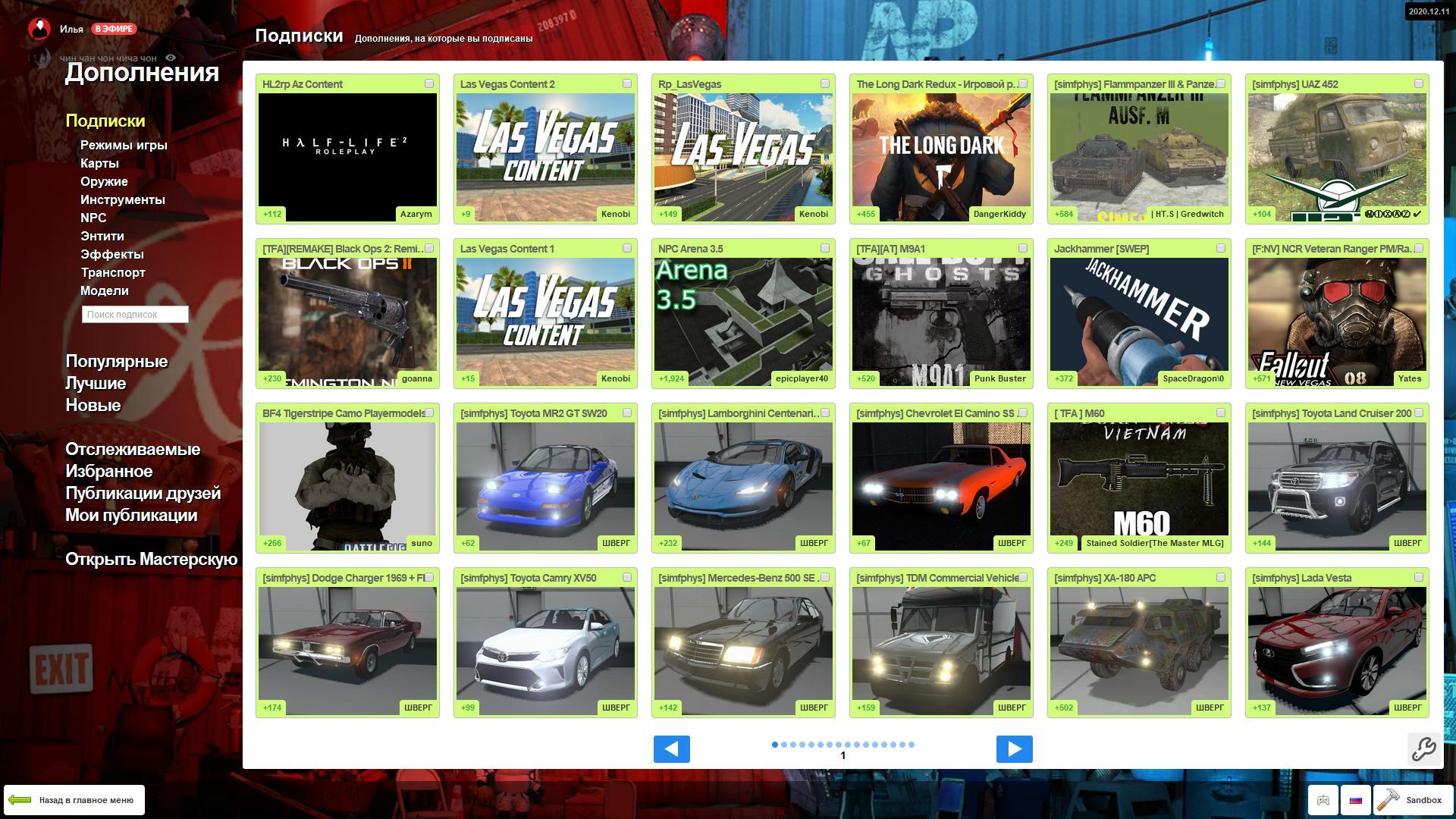
Task: Click the +1,924 rating label
Action: [671, 378]
